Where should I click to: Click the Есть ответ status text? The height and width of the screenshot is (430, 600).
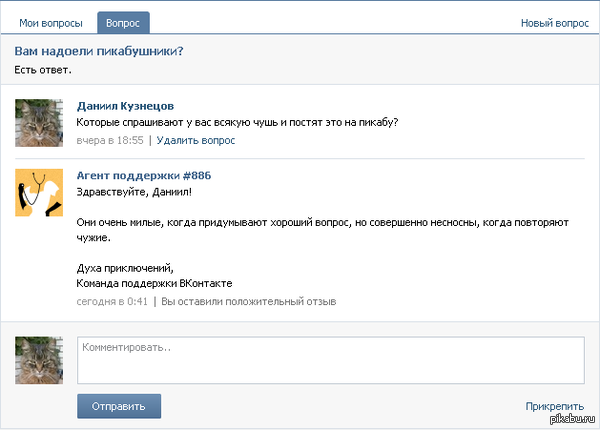pos(43,70)
